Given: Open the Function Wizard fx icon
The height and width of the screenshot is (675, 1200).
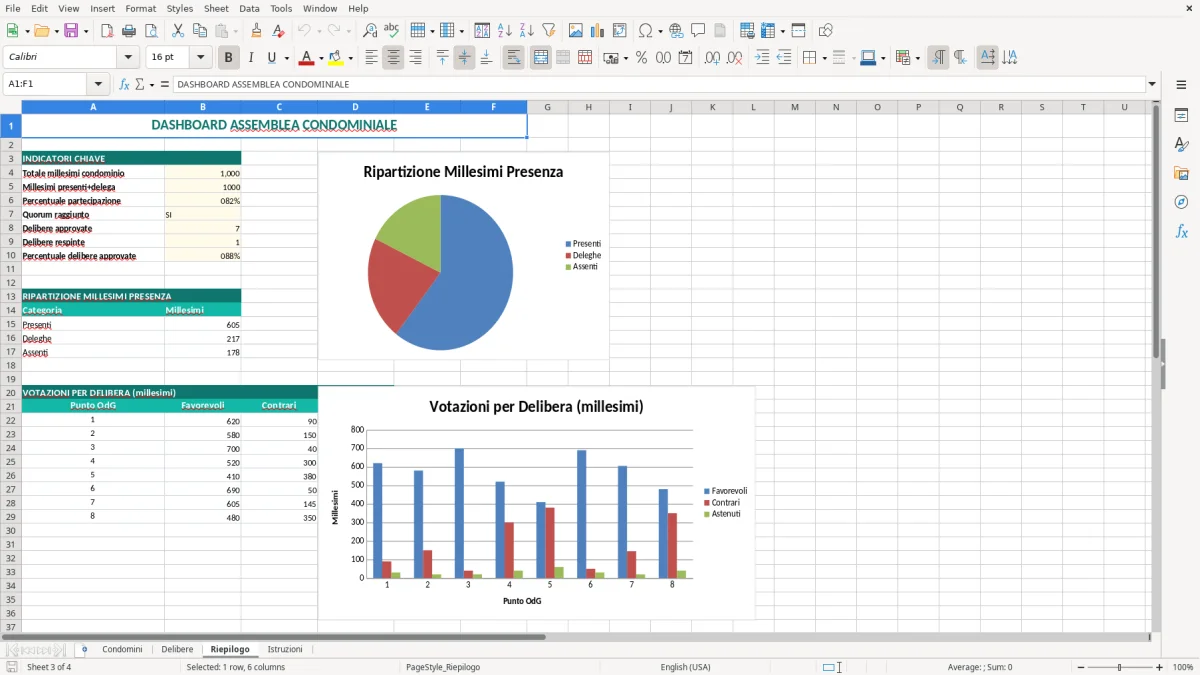Looking at the screenshot, I should [124, 84].
